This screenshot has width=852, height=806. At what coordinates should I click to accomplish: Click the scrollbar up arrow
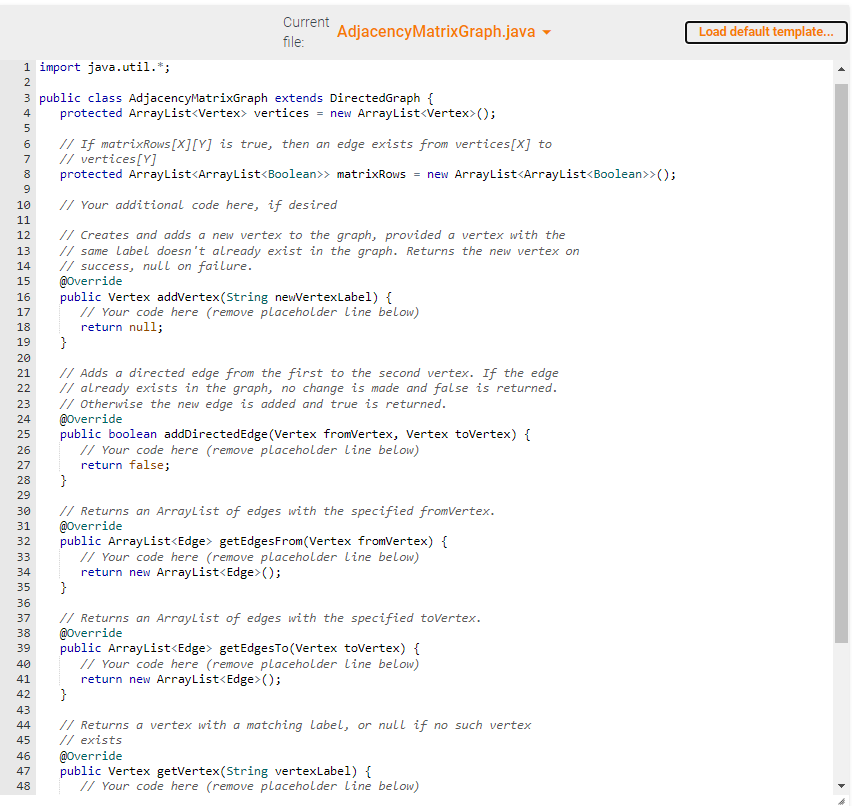(841, 69)
